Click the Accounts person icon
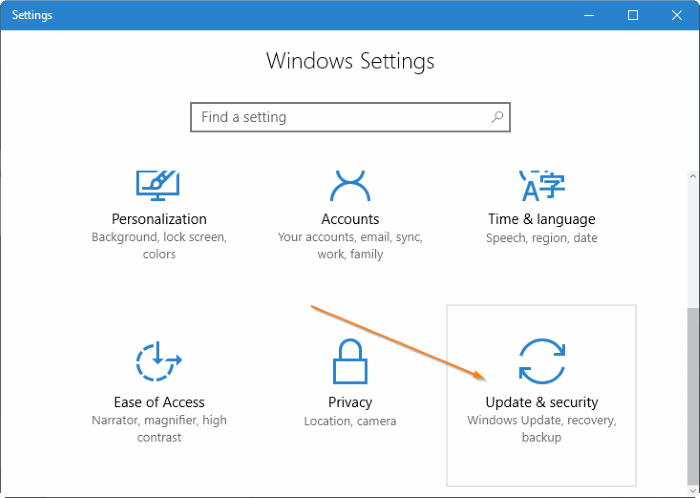The height and width of the screenshot is (498, 700). 350,185
